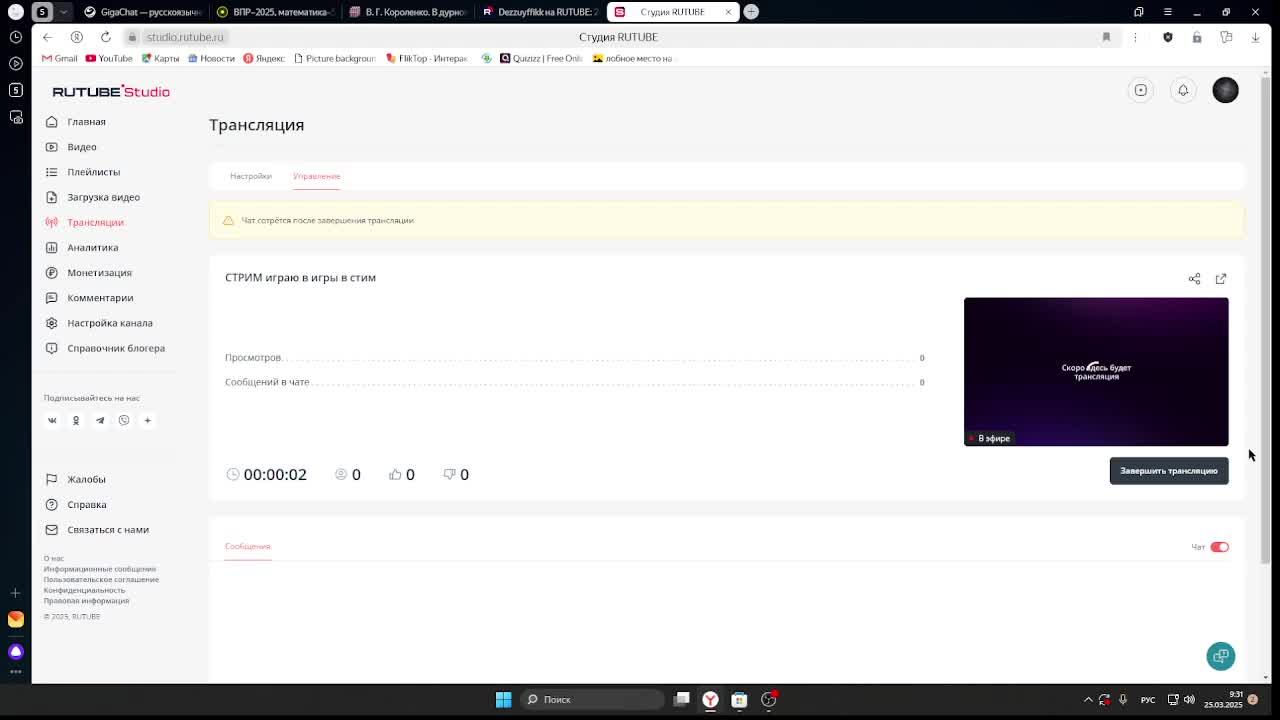Switch to ВПР-2025 математика tab
Viewport: 1280px width, 720px height.
[x=275, y=12]
